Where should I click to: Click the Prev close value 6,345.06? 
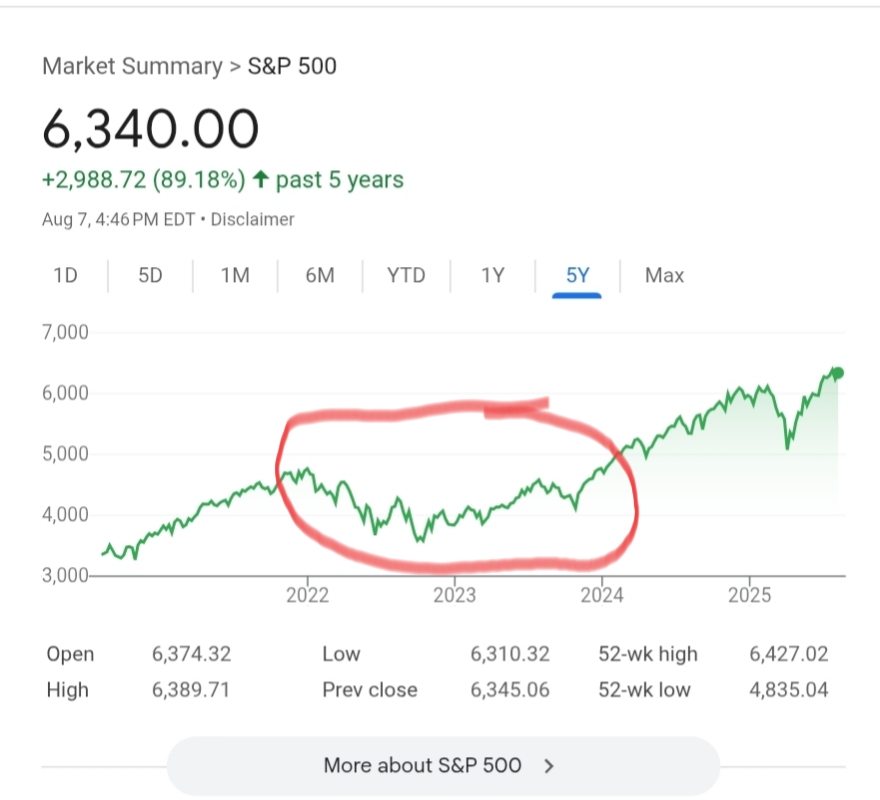[510, 690]
